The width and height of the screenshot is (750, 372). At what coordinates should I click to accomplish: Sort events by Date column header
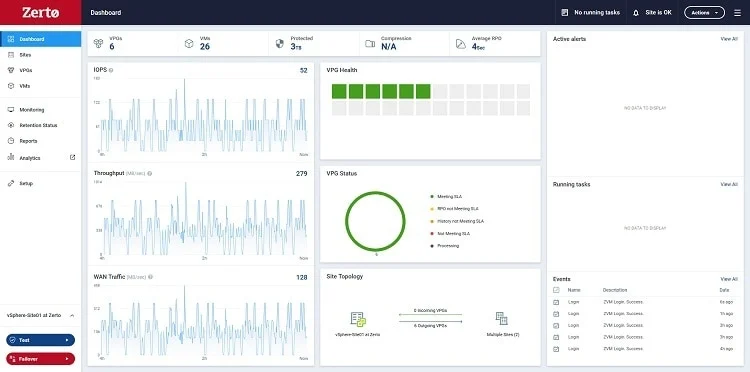[x=724, y=290]
